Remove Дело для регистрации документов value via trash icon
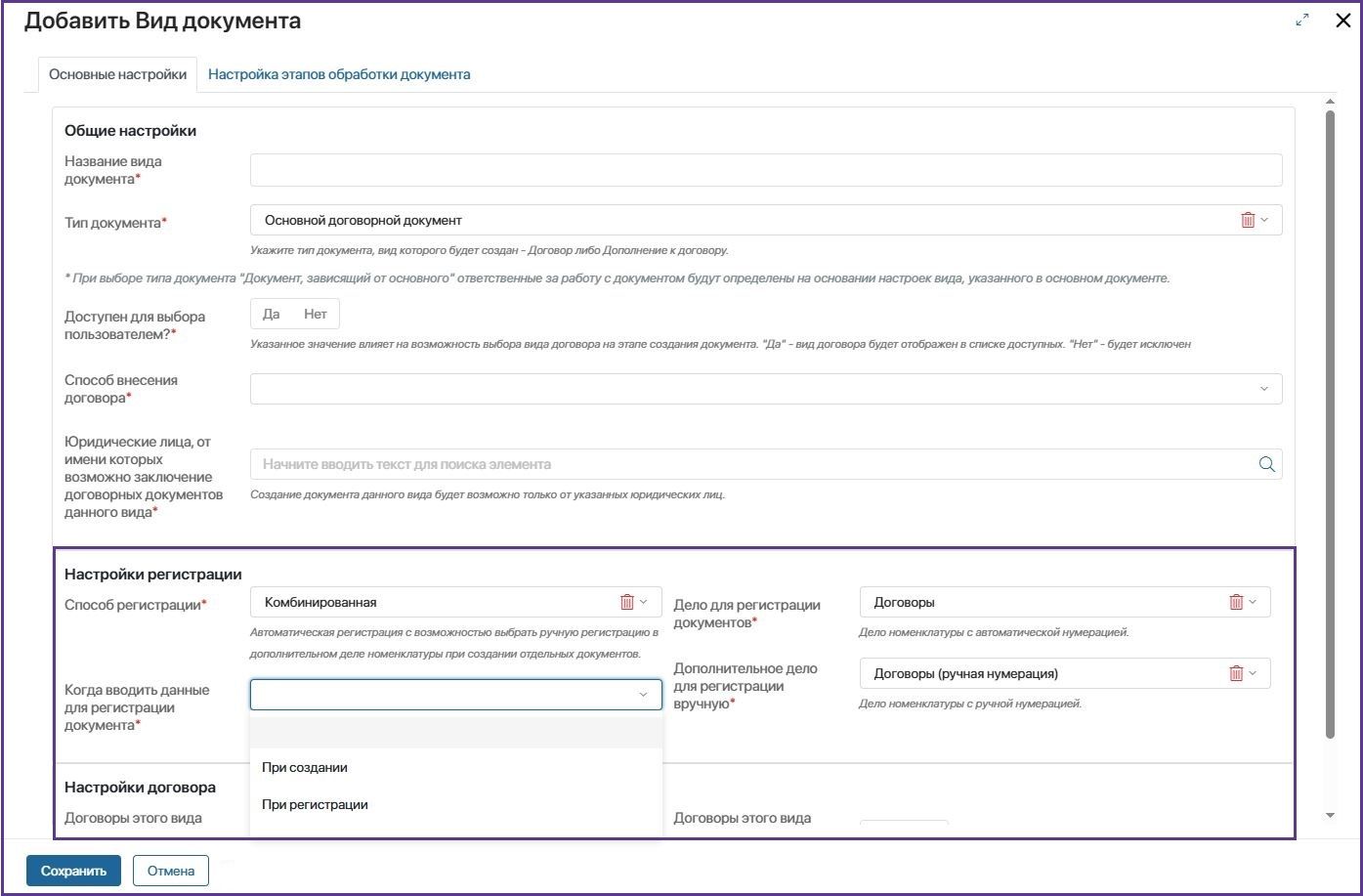The image size is (1363, 896). tap(1236, 602)
